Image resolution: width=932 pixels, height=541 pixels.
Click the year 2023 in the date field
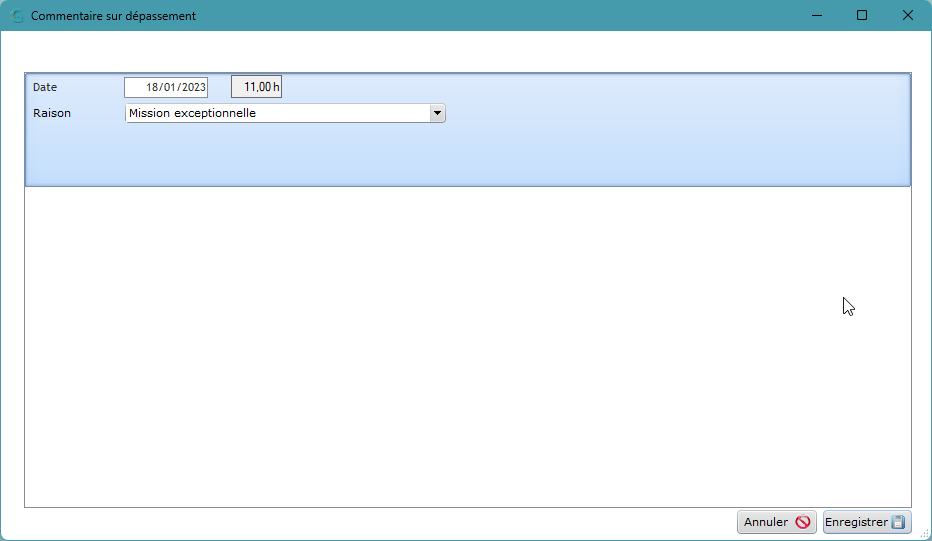(x=194, y=87)
